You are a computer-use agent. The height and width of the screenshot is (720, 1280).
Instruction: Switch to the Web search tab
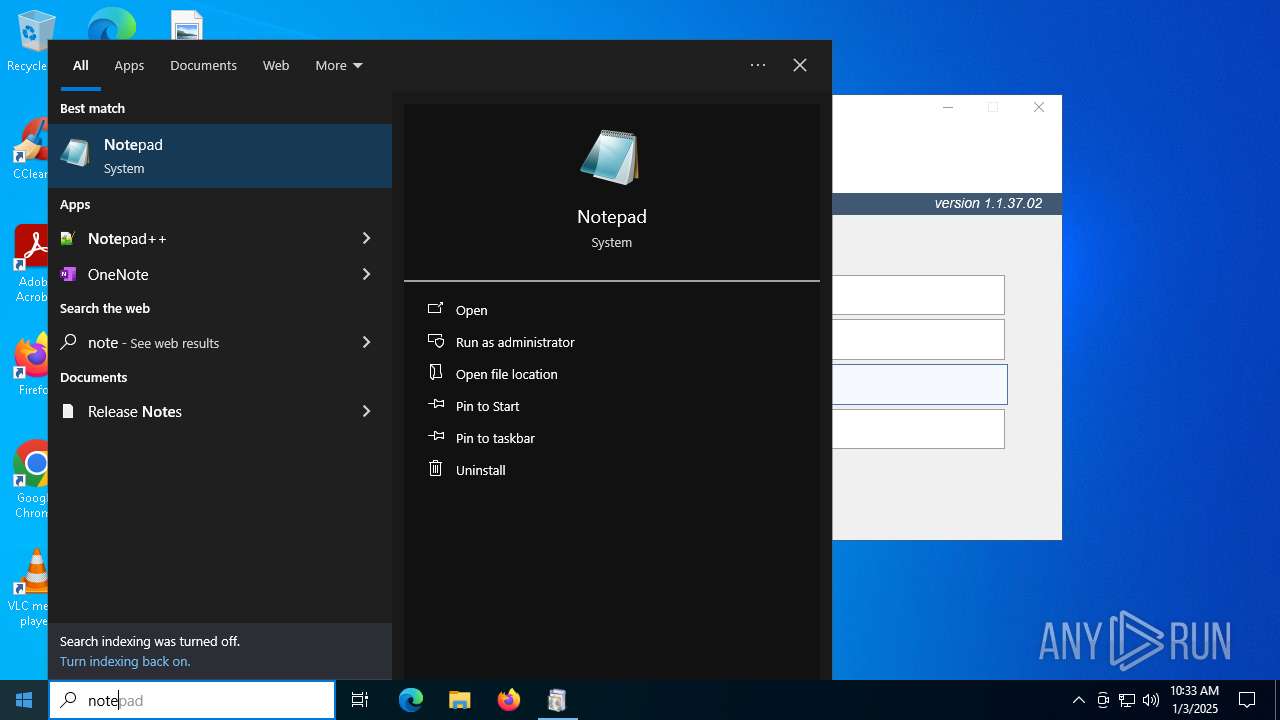[276, 65]
